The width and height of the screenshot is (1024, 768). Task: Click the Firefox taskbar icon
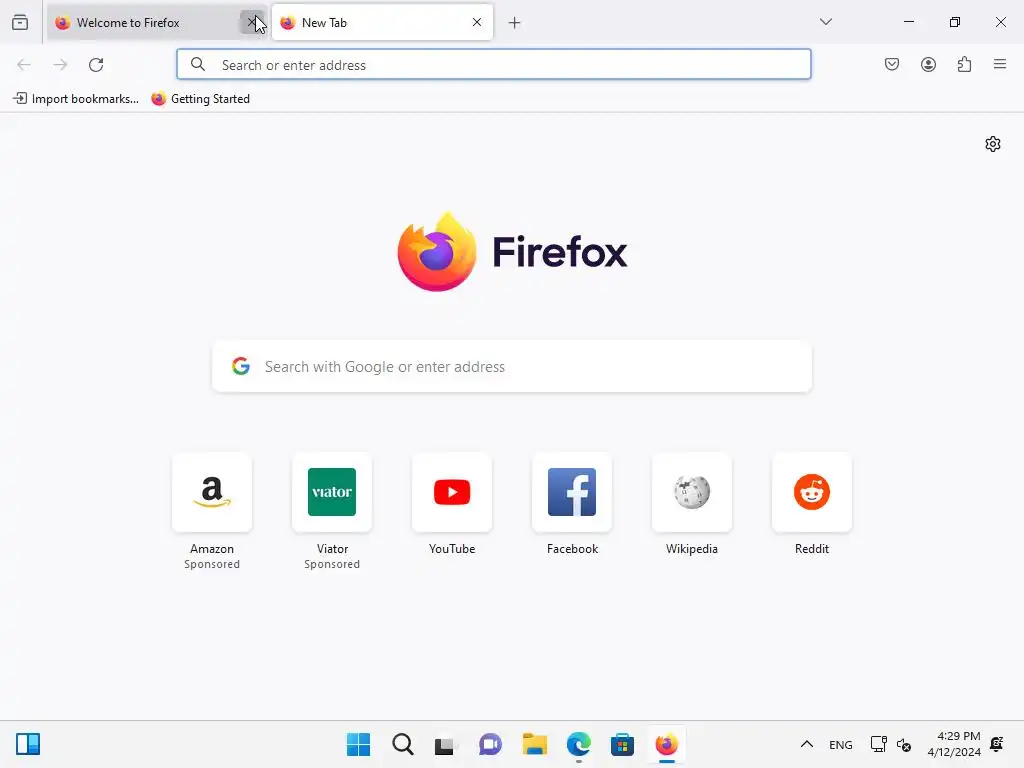point(667,744)
